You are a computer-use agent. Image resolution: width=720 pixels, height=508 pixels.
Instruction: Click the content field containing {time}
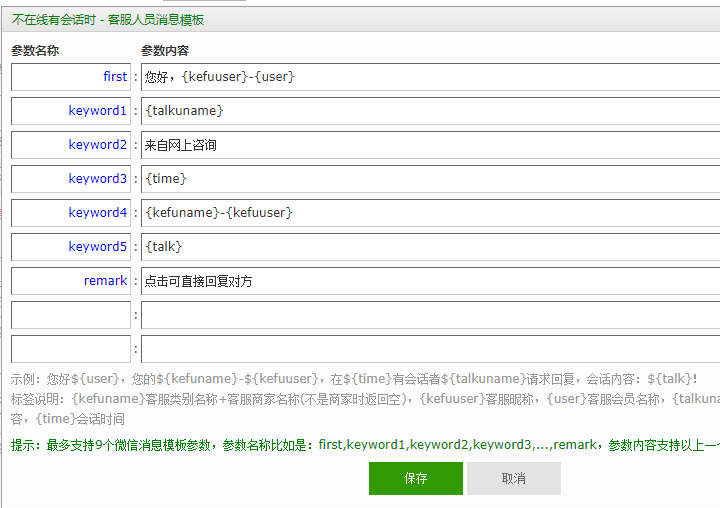coord(430,179)
